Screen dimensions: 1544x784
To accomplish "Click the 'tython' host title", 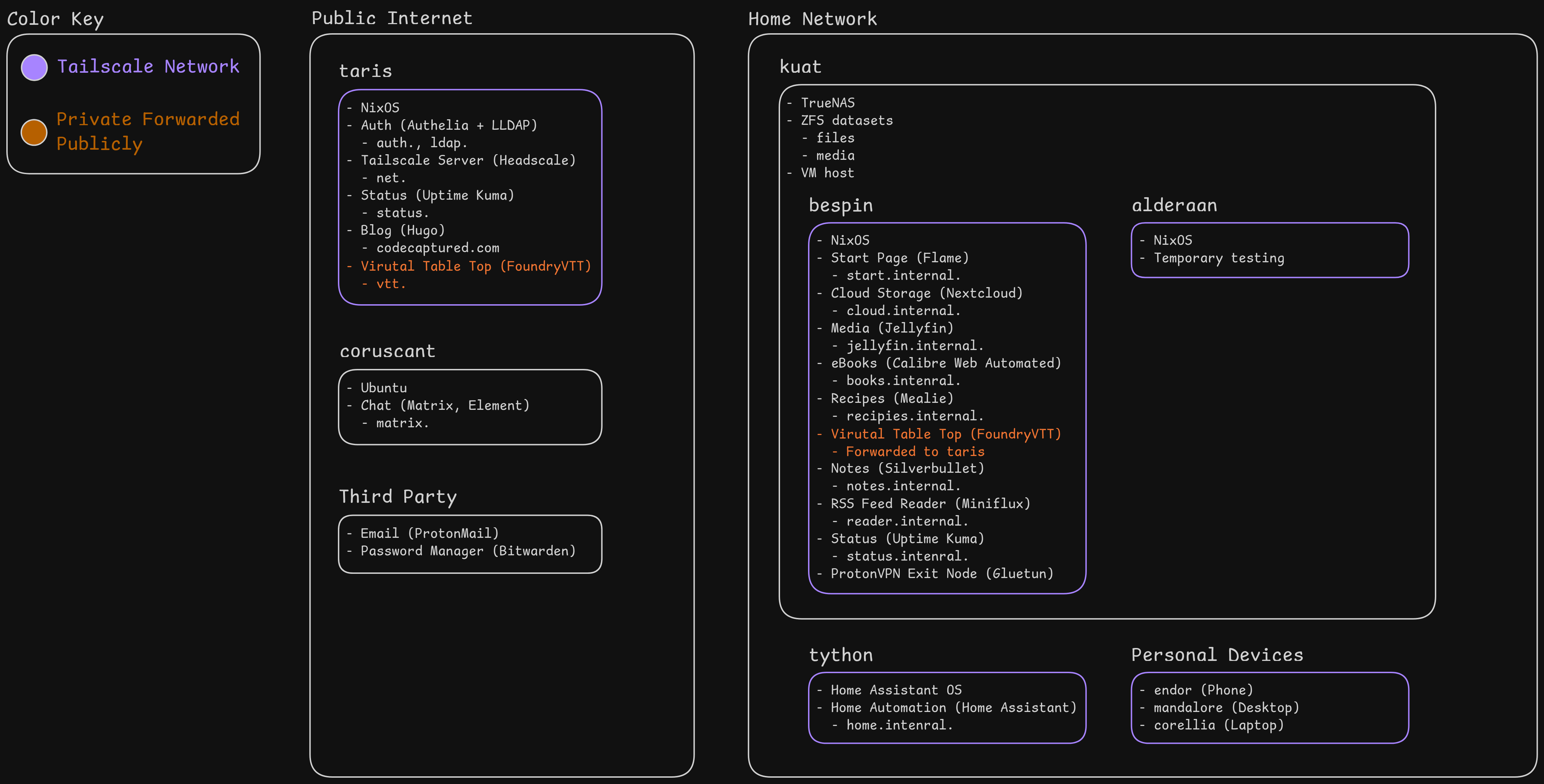I will click(x=840, y=655).
